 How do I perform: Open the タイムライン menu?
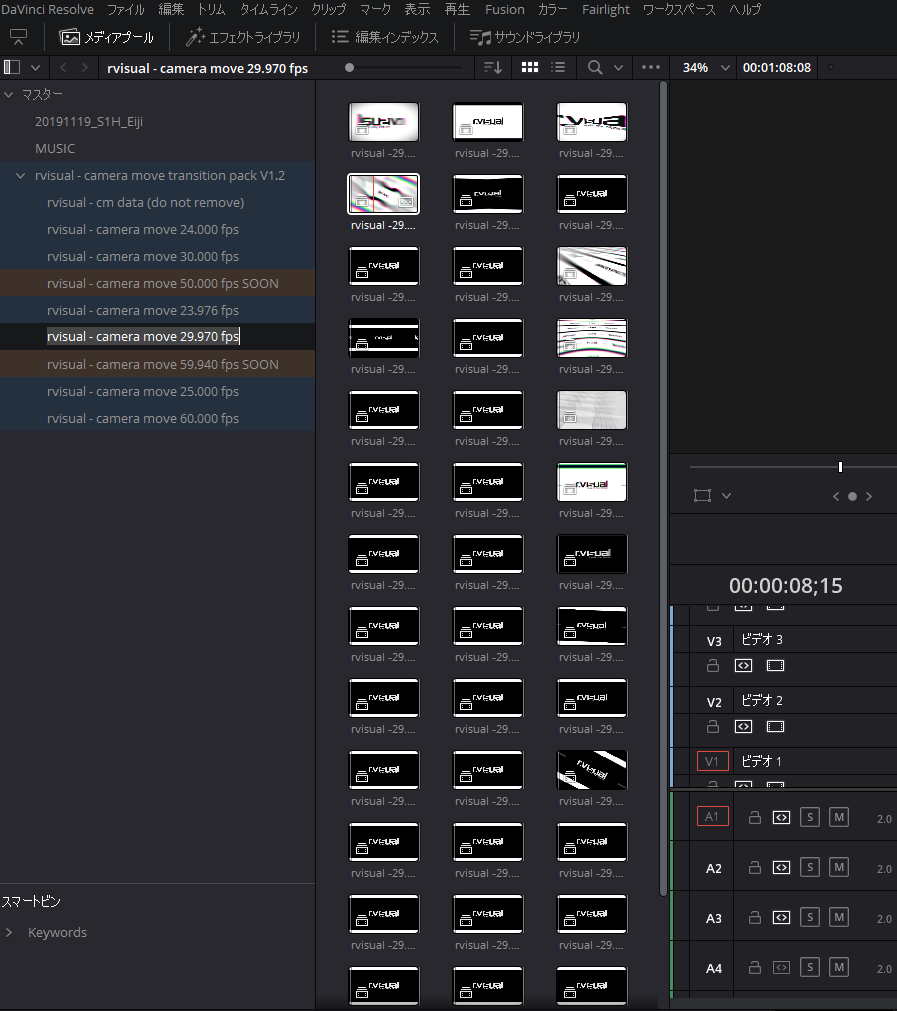pyautogui.click(x=268, y=10)
